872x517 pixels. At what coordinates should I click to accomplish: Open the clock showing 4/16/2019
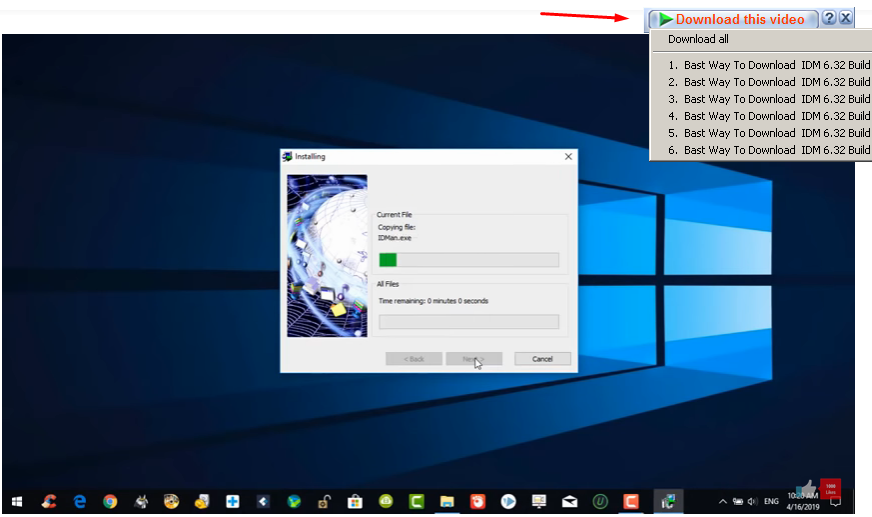tap(802, 501)
